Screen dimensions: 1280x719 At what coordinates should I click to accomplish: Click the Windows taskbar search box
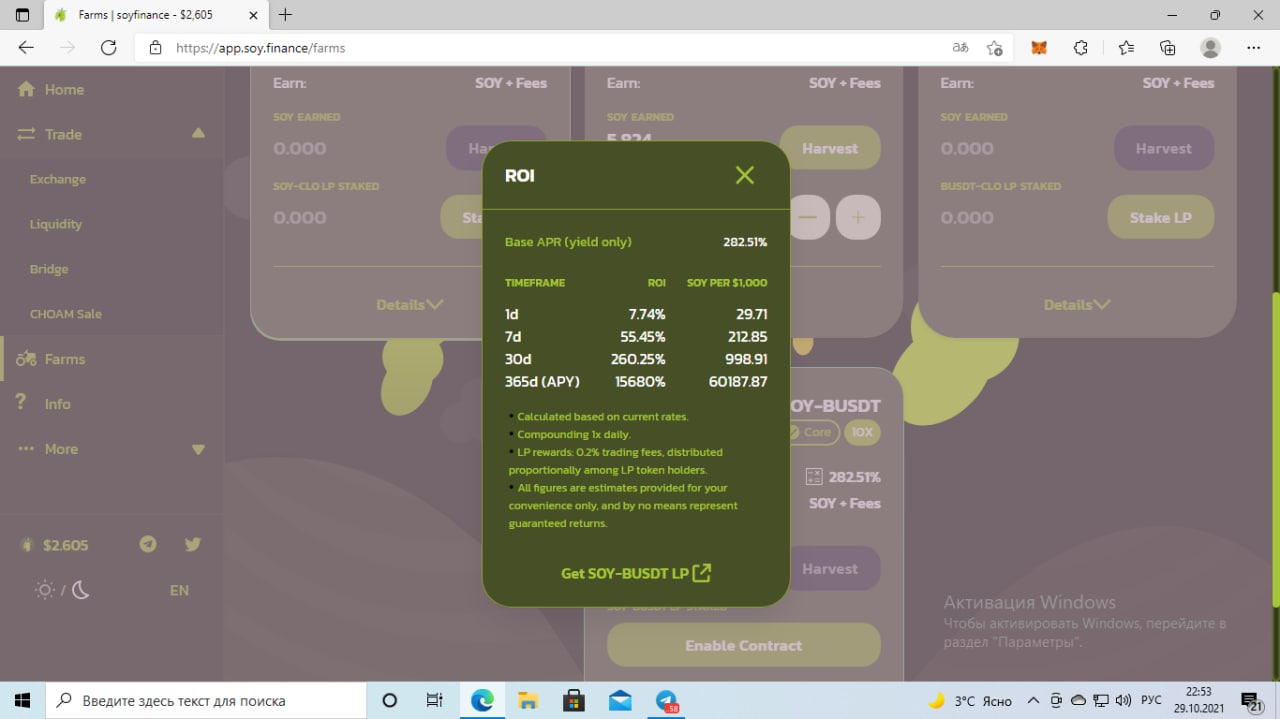pos(208,700)
